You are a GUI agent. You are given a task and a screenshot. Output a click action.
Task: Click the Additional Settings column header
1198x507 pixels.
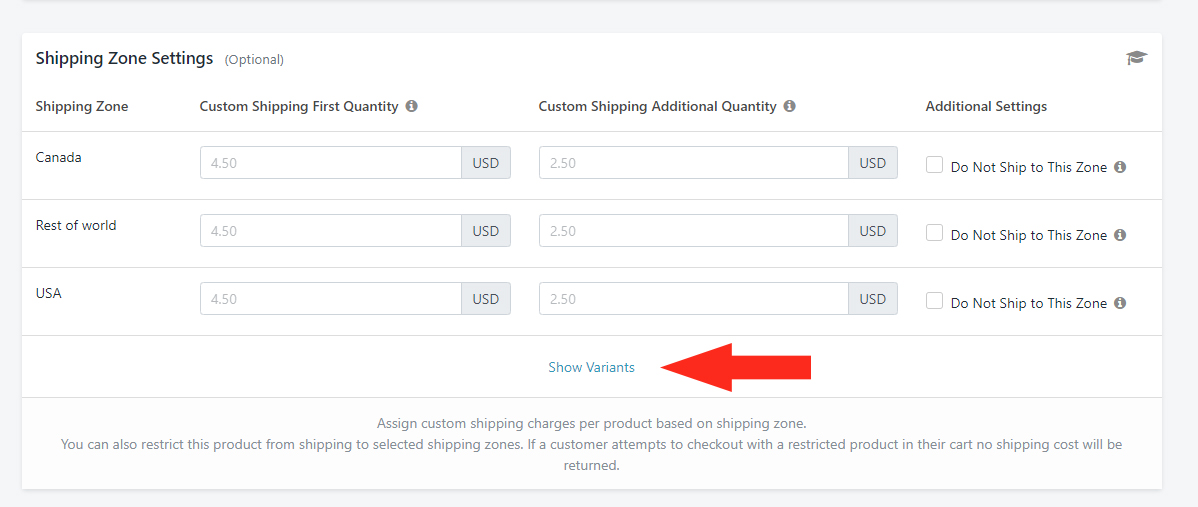point(986,106)
